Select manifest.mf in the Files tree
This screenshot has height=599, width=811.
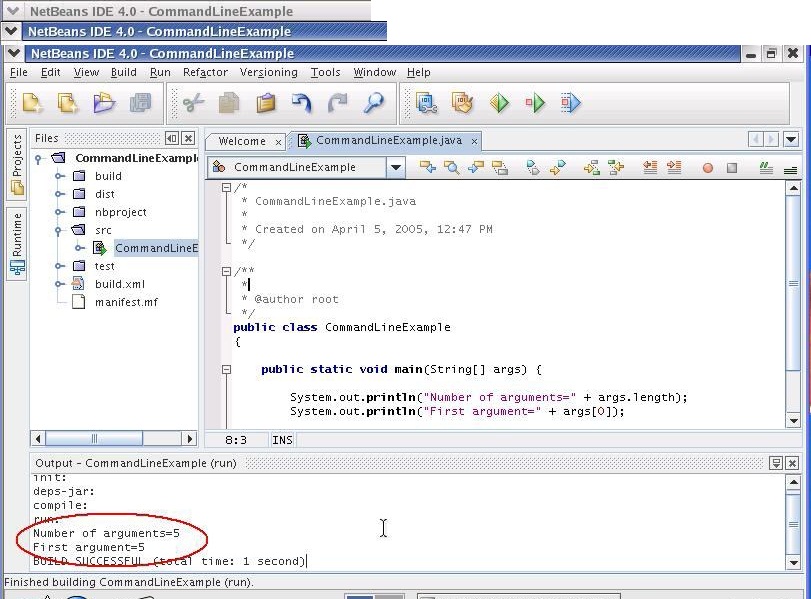point(126,302)
